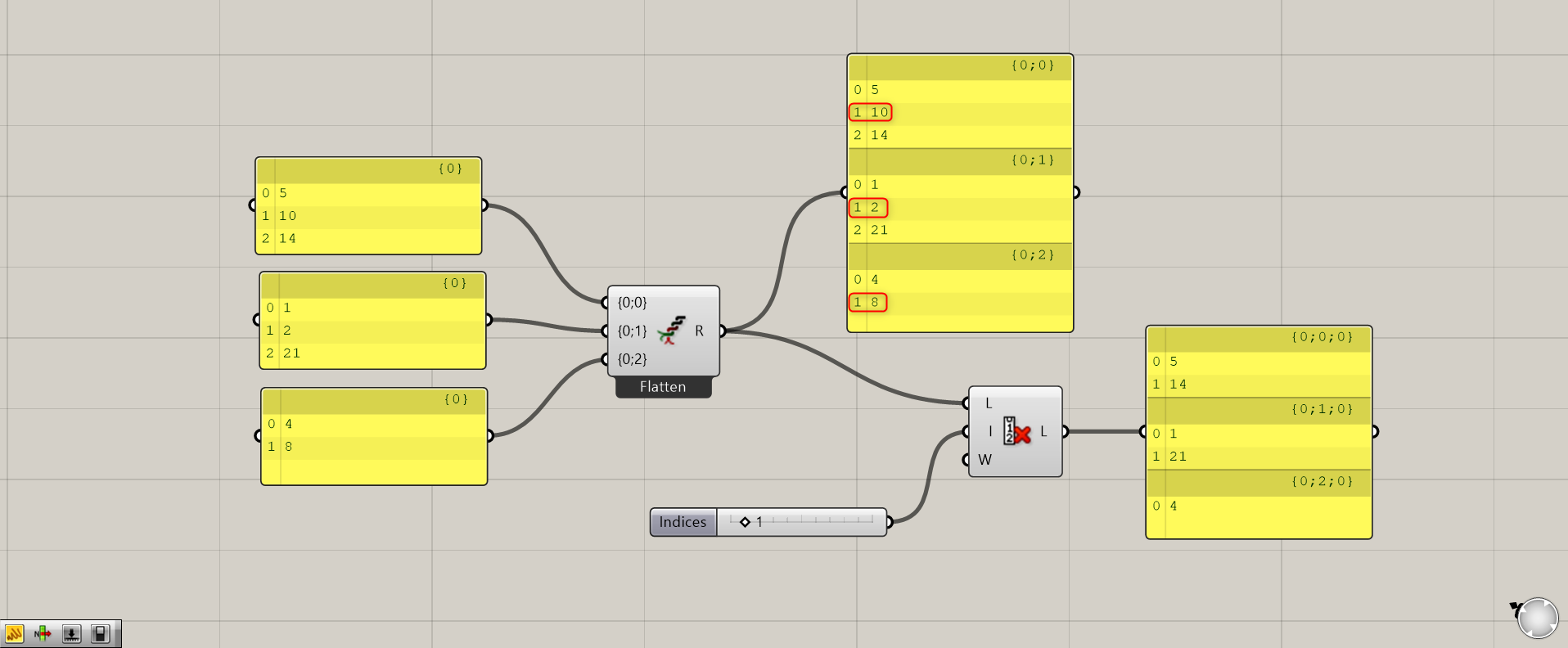1568x648 pixels.
Task: Click the W input on Cull Index component
Action: click(x=985, y=460)
